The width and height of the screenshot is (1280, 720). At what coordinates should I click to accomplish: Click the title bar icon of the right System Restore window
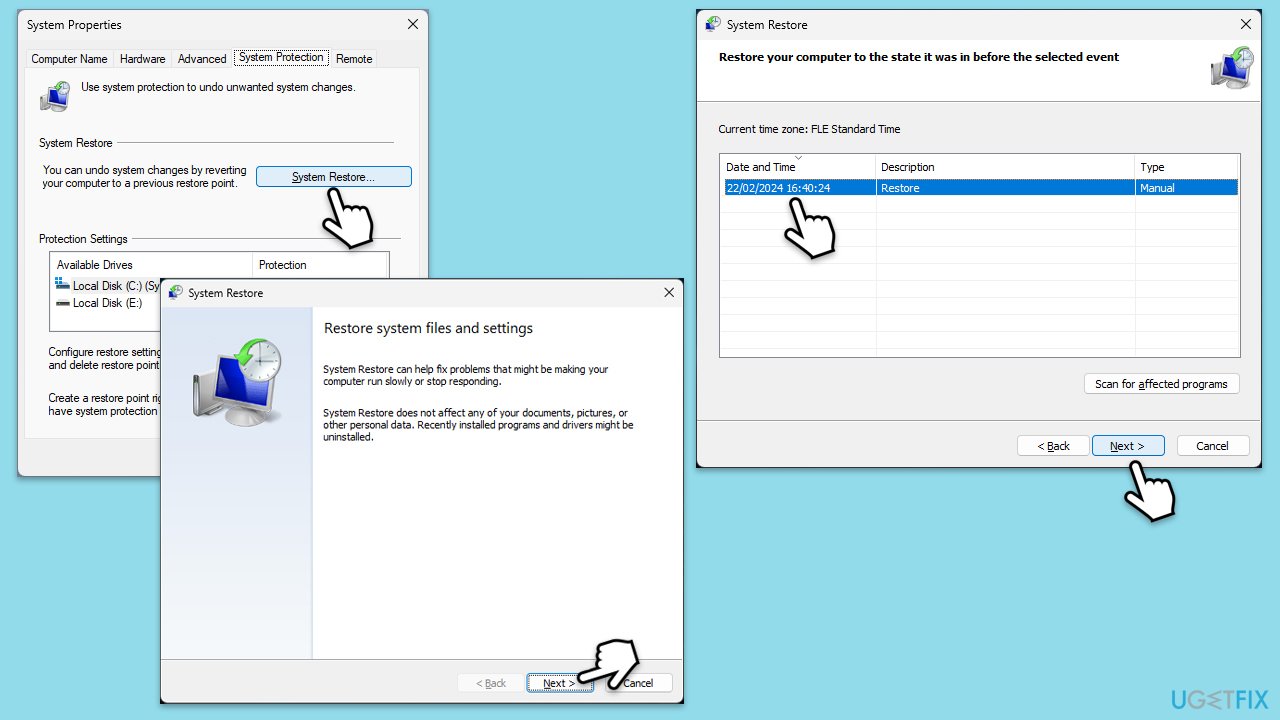pyautogui.click(x=713, y=24)
